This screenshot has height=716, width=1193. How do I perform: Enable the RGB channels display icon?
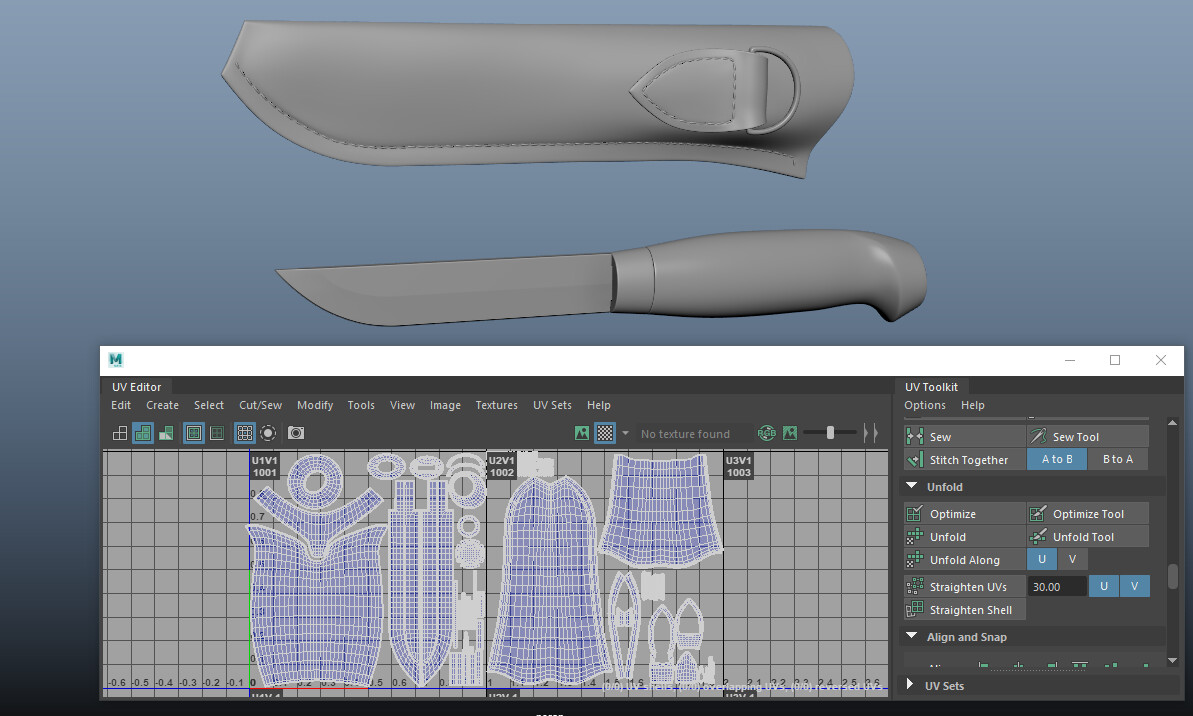[x=767, y=433]
